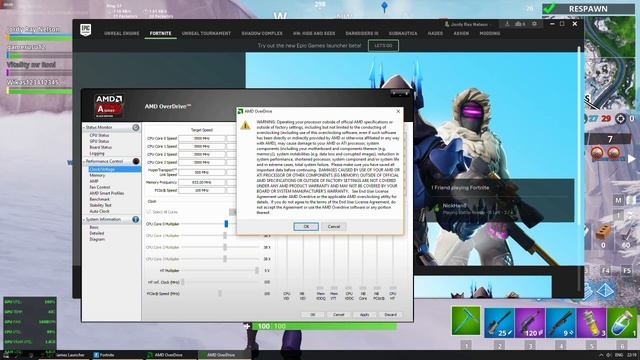Click the '1 Friend playing Fortnite' text

460,188
